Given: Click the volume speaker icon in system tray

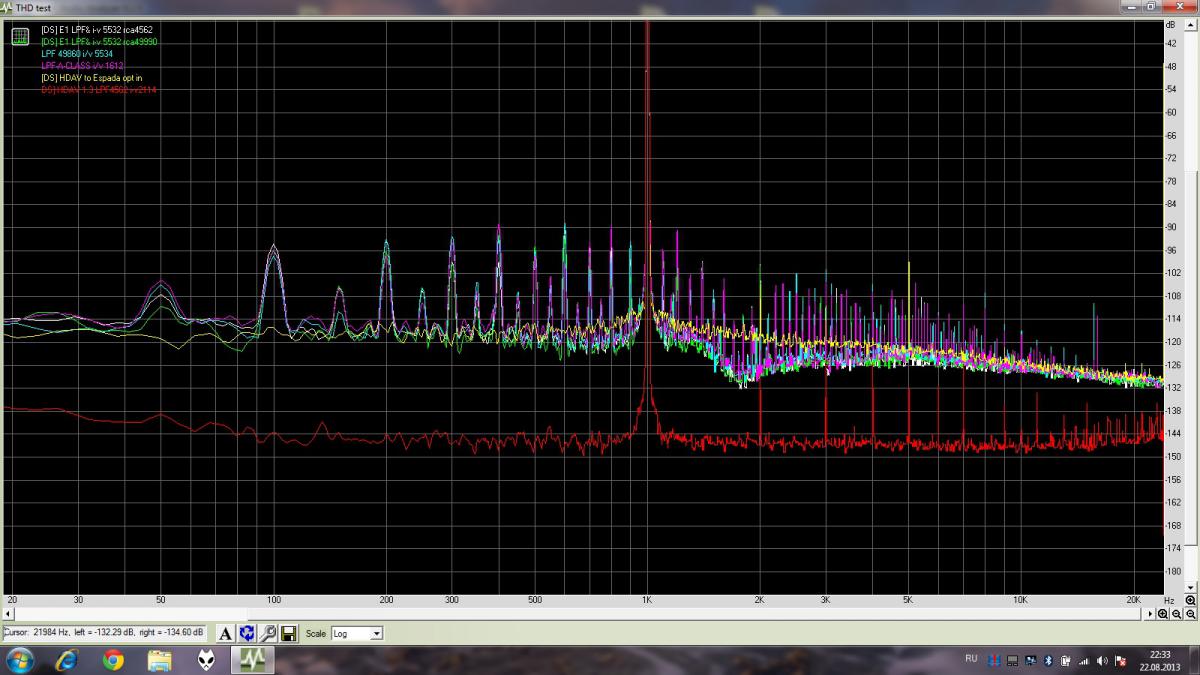Looking at the screenshot, I should [1101, 660].
